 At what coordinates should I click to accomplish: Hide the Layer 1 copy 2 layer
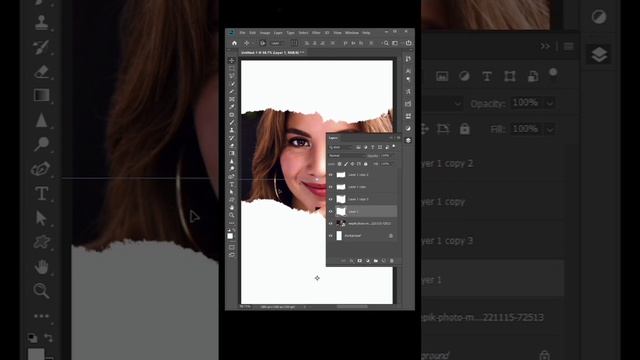(x=331, y=174)
